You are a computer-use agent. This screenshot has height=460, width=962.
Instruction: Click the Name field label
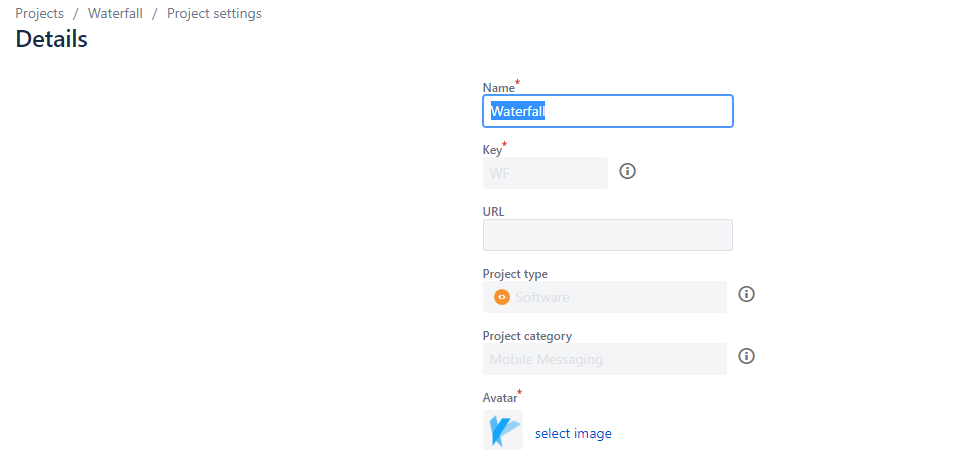[x=499, y=88]
